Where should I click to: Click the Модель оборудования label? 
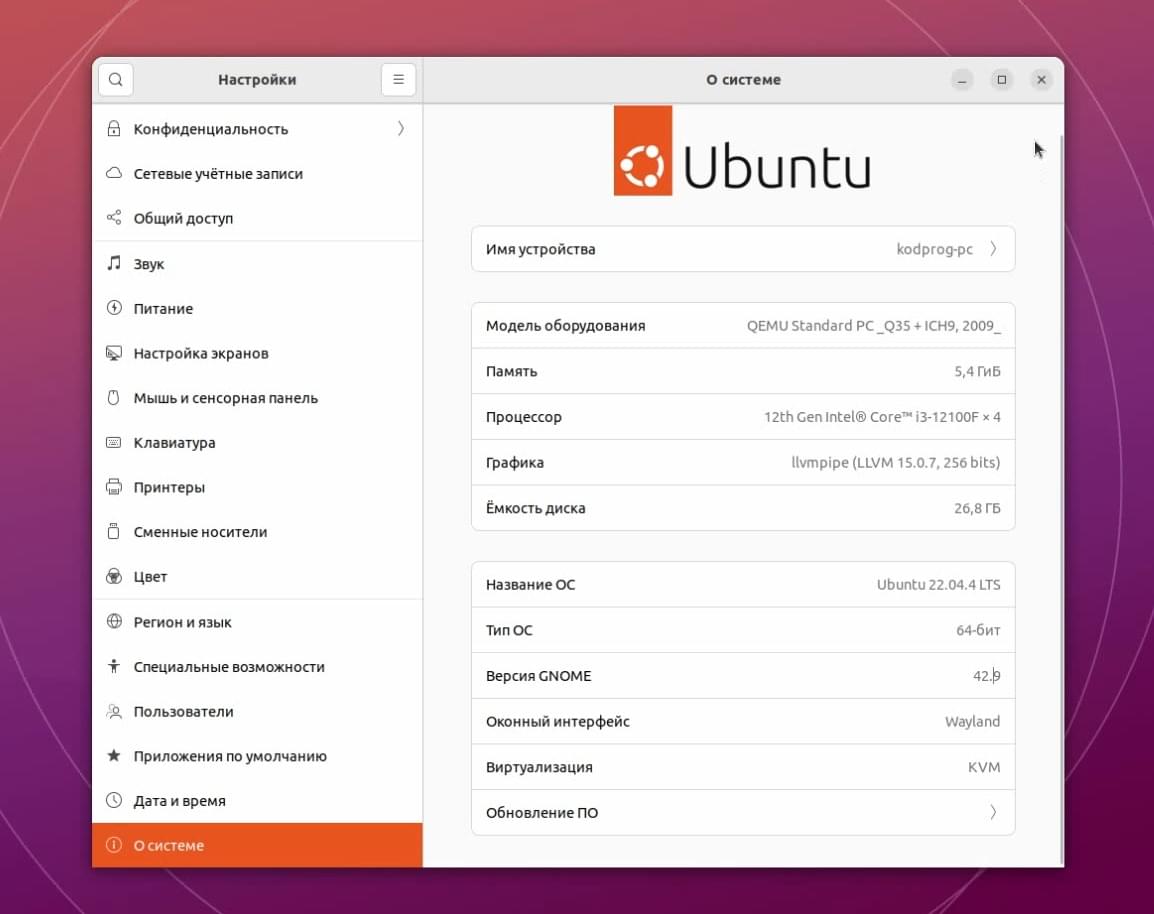click(x=565, y=326)
